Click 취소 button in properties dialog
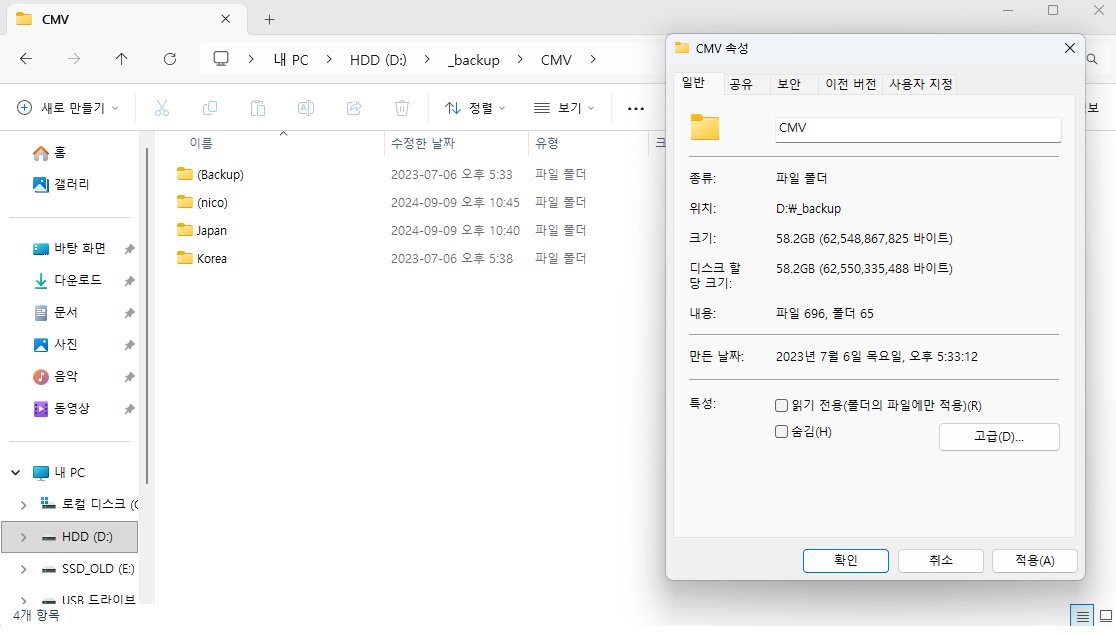The height and width of the screenshot is (636, 1116). click(940, 561)
